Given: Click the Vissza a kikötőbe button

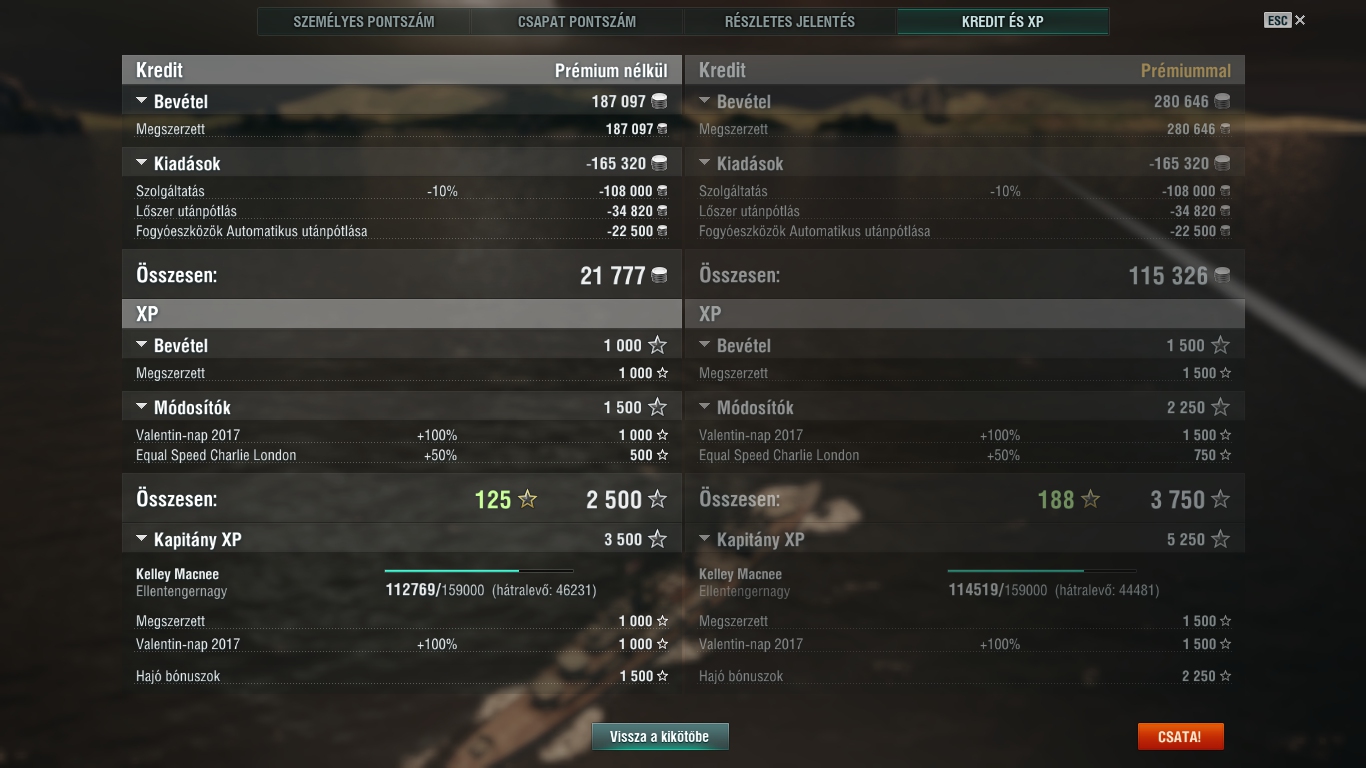Looking at the screenshot, I should pos(660,737).
